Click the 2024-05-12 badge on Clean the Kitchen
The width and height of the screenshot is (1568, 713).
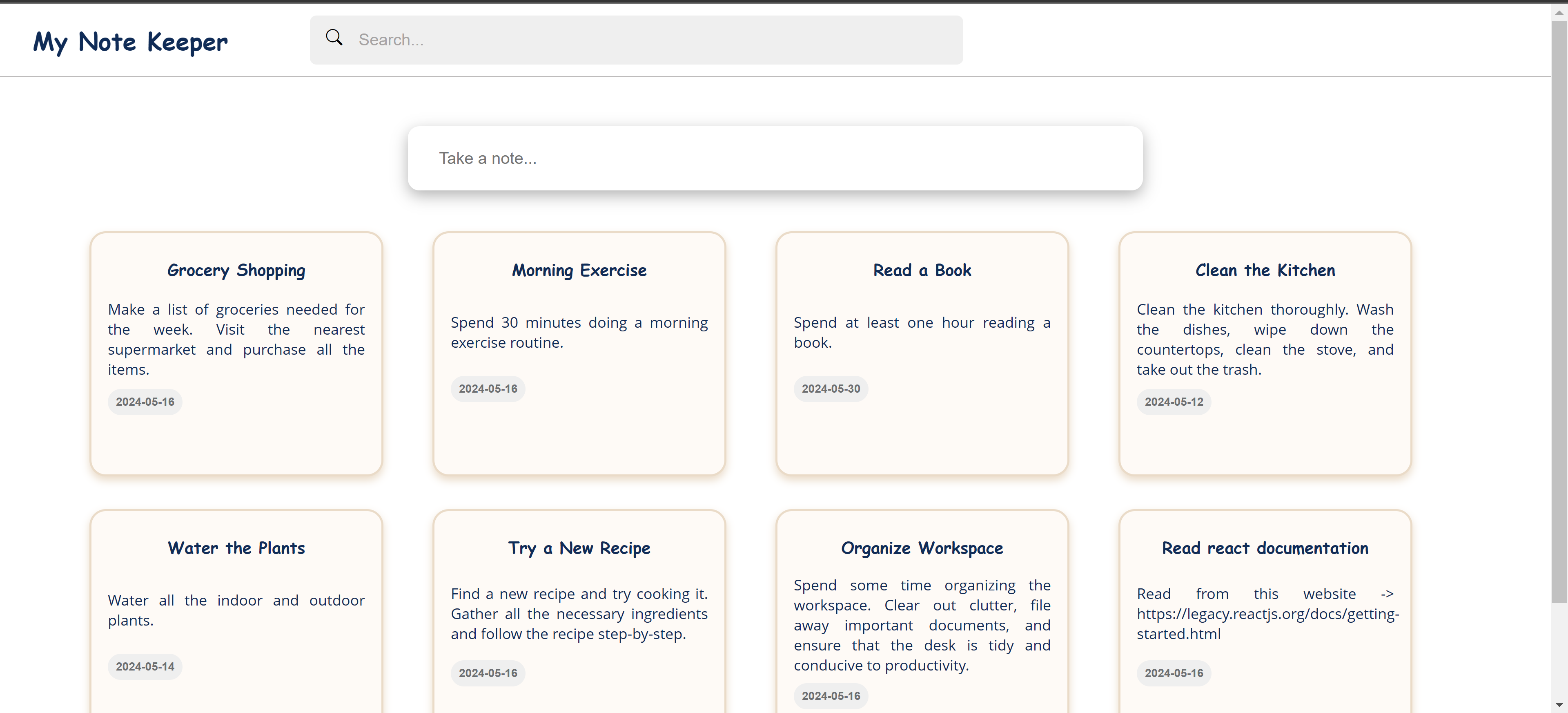click(x=1174, y=402)
